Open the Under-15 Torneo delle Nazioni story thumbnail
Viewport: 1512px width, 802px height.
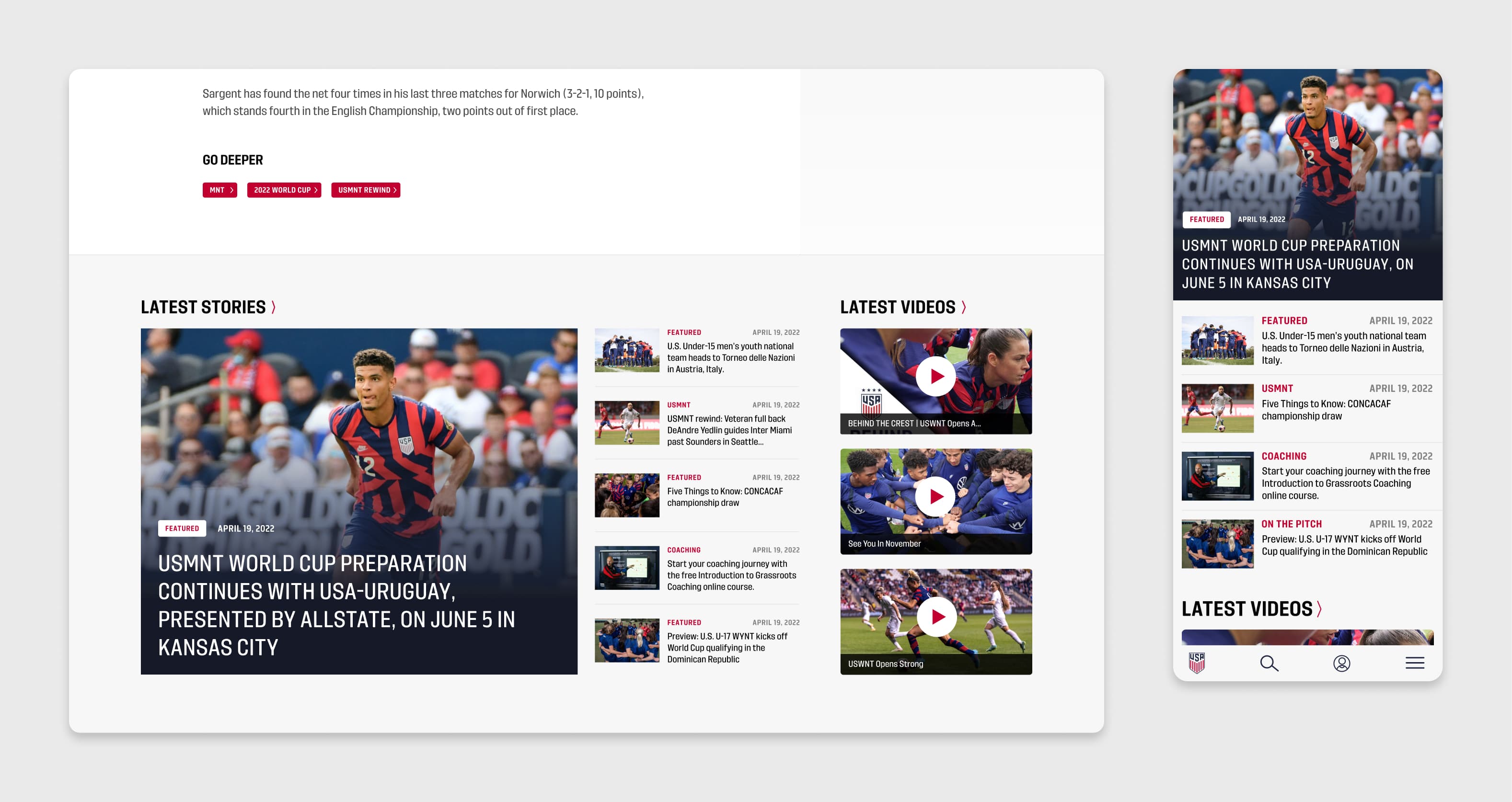pos(626,350)
